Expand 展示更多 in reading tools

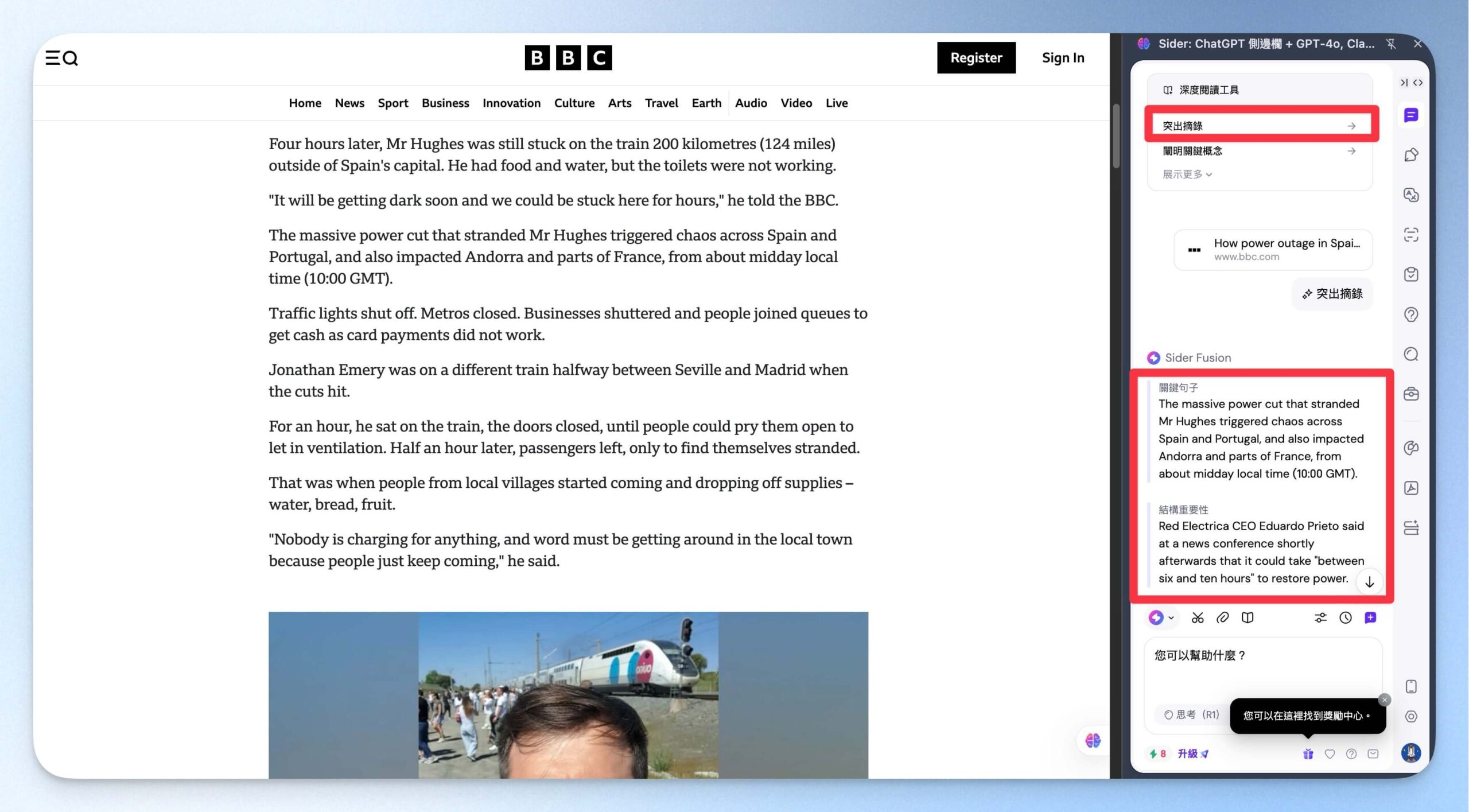(x=1187, y=174)
